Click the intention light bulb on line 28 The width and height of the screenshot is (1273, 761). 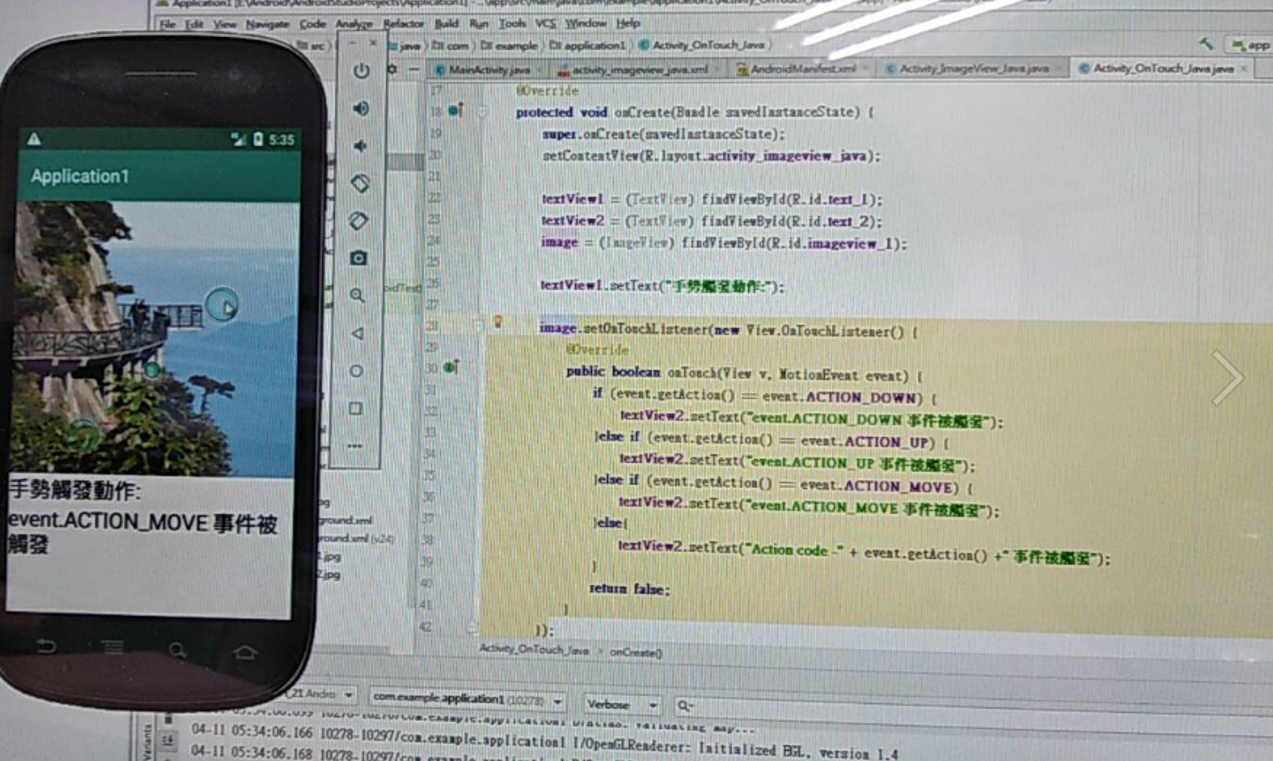(x=497, y=323)
